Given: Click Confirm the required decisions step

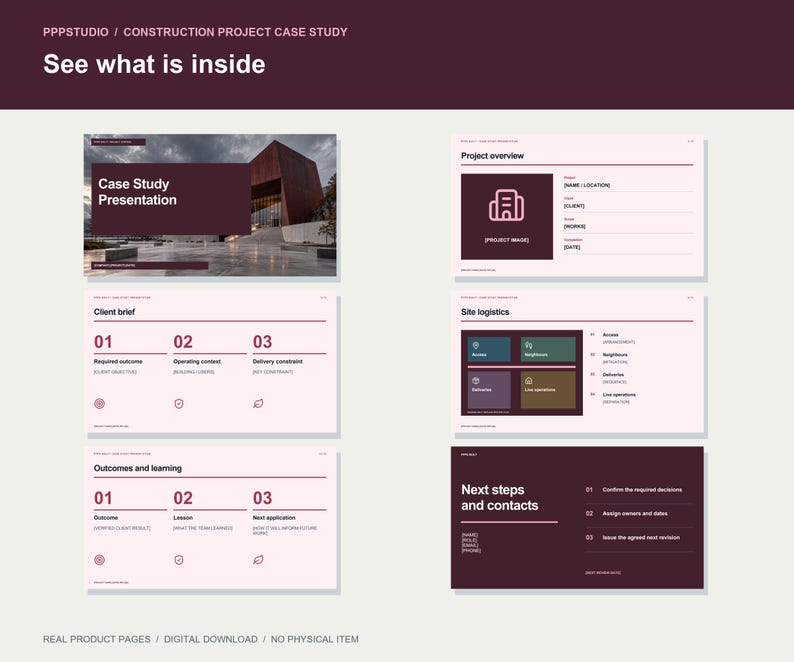Looking at the screenshot, I should pyautogui.click(x=642, y=490).
